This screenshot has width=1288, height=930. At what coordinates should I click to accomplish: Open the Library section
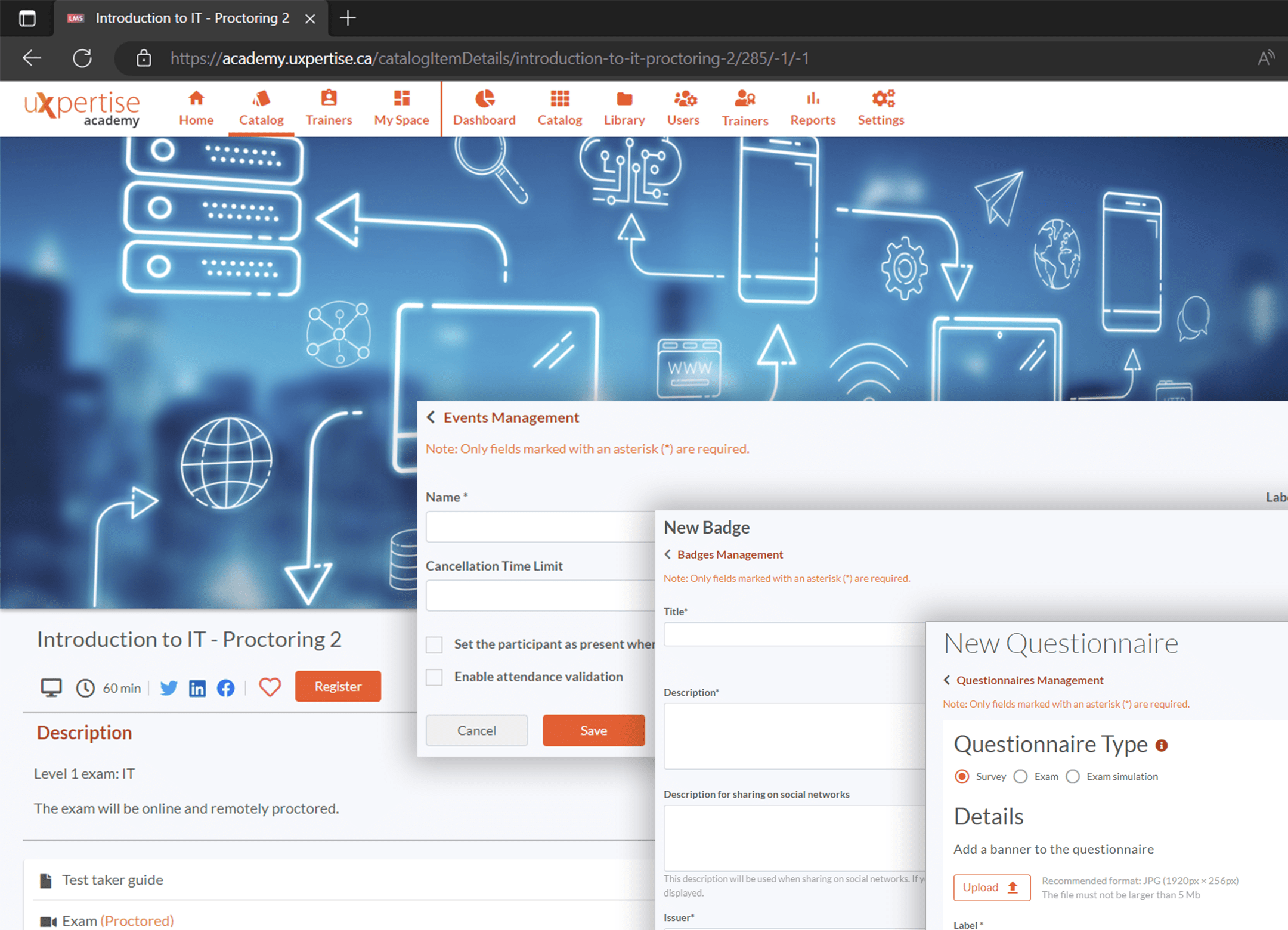624,108
